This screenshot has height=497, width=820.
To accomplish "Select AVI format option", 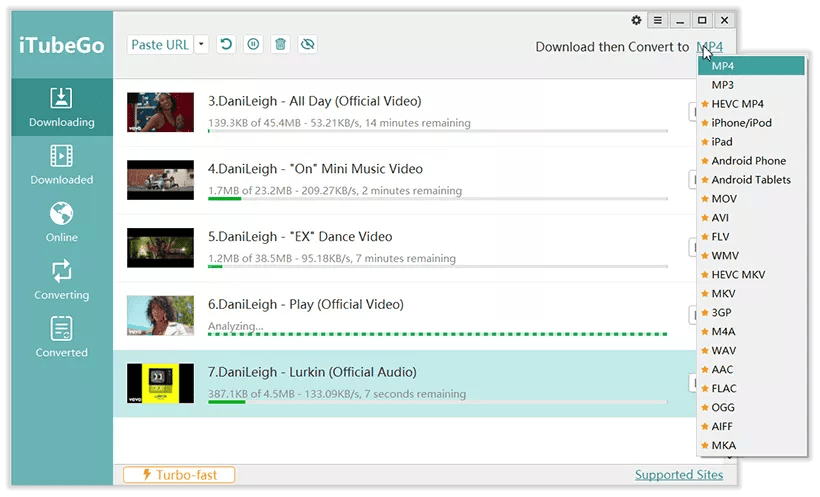I will [751, 218].
